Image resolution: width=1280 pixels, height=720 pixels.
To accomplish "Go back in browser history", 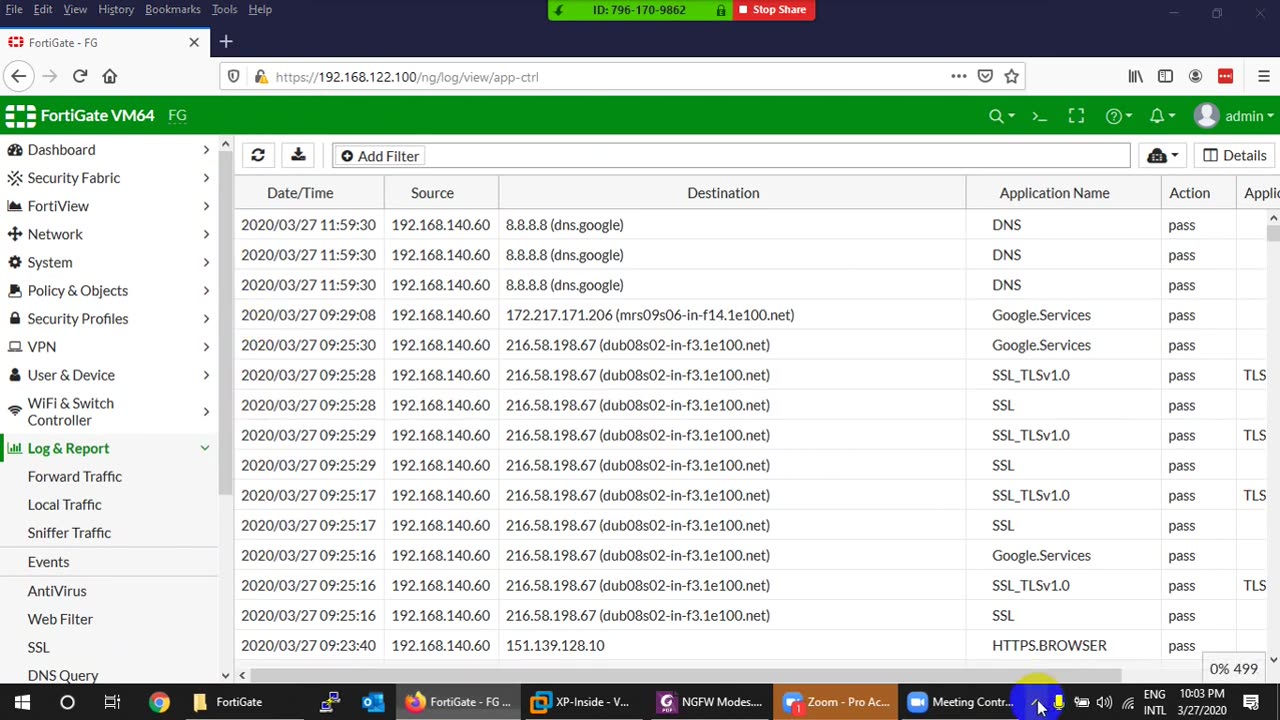I will coord(18,76).
